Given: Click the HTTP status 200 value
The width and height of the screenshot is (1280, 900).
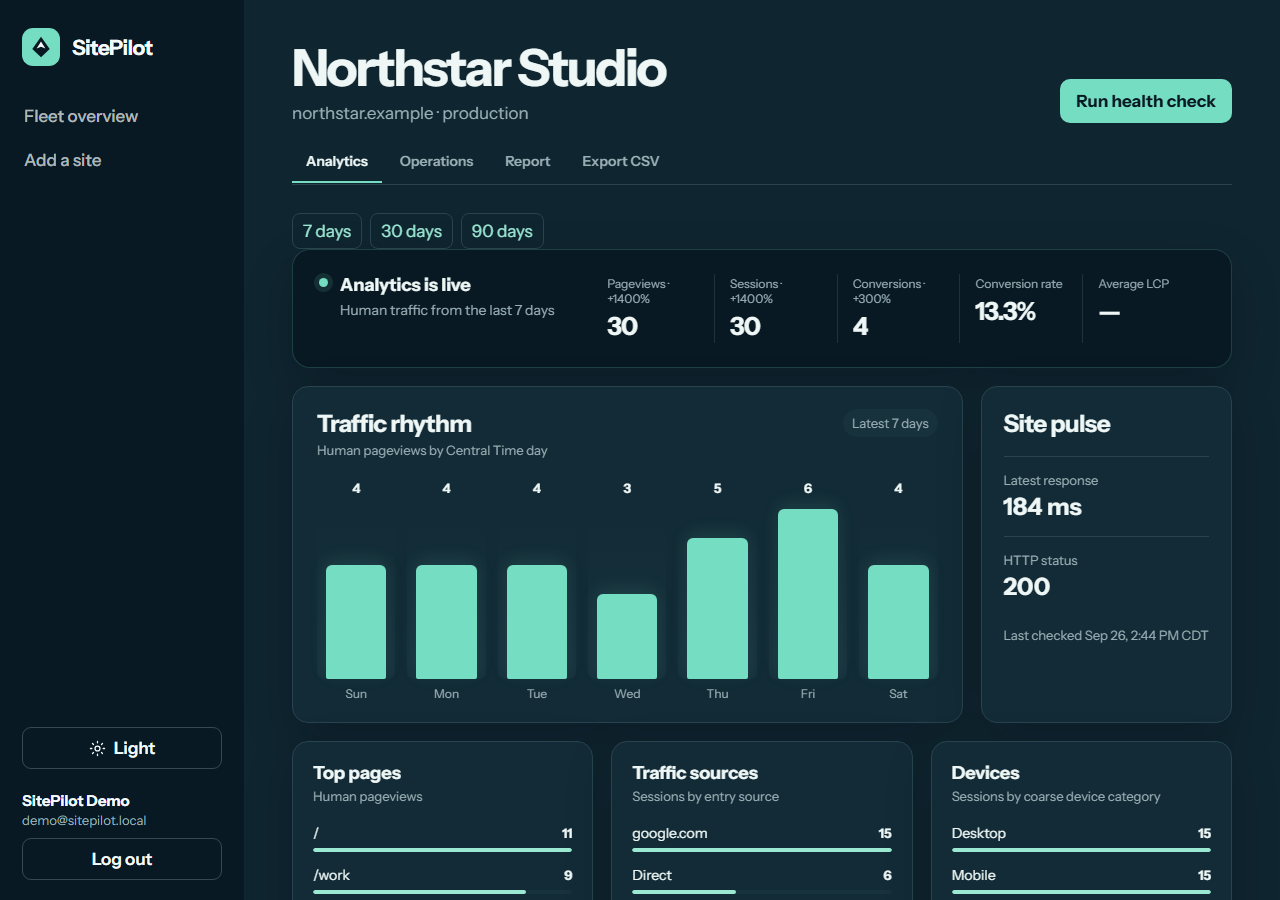Looking at the screenshot, I should (x=1026, y=587).
